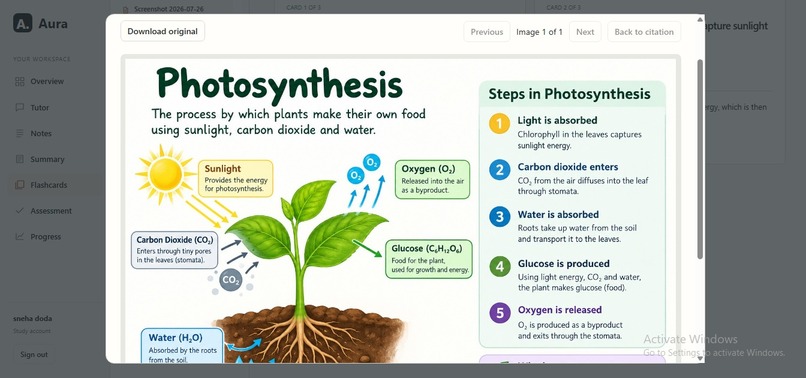Click the Download original button
This screenshot has width=806, height=378.
(162, 31)
